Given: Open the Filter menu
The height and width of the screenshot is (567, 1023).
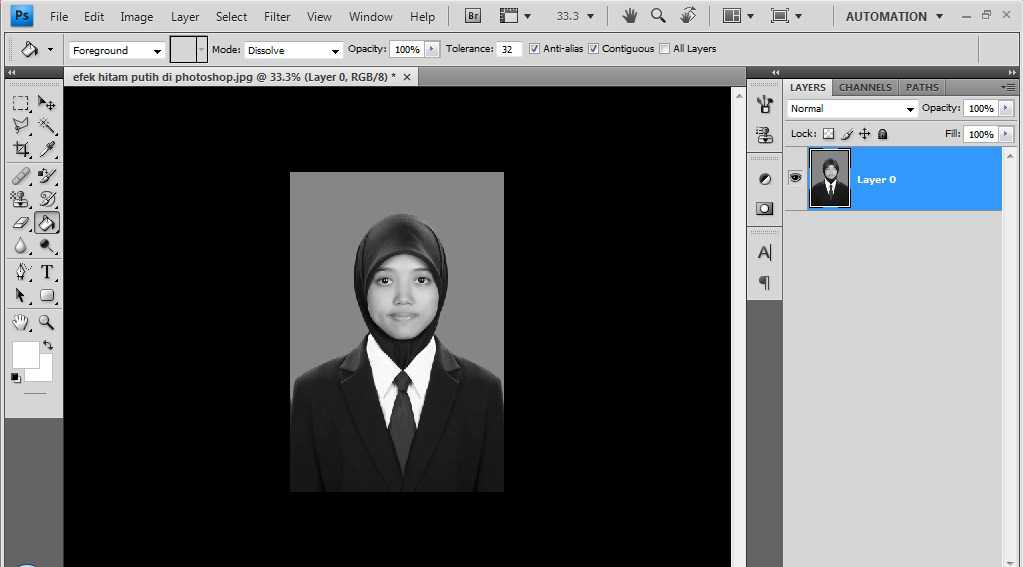Looking at the screenshot, I should pyautogui.click(x=277, y=17).
